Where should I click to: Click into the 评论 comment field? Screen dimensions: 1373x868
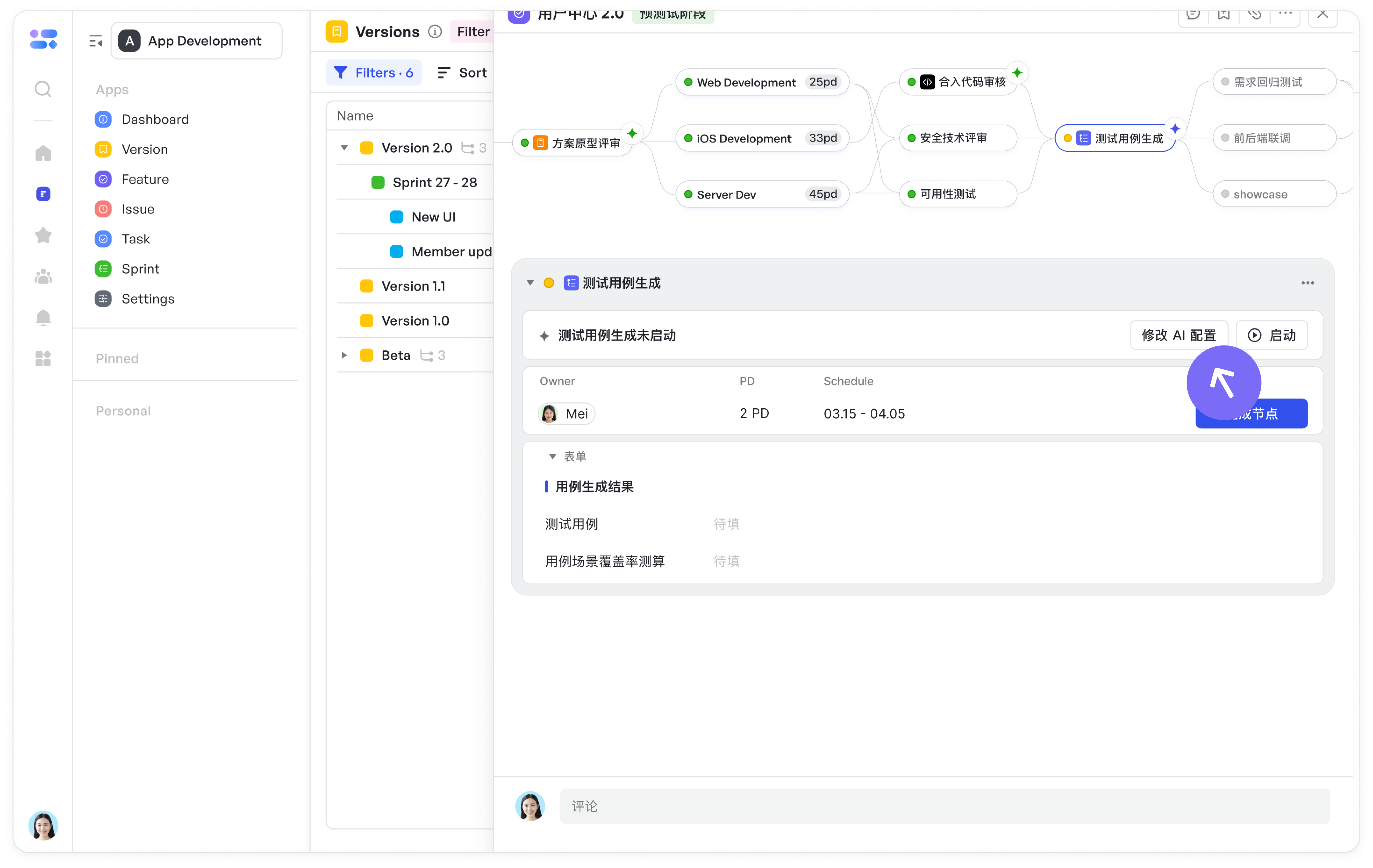pyautogui.click(x=945, y=806)
